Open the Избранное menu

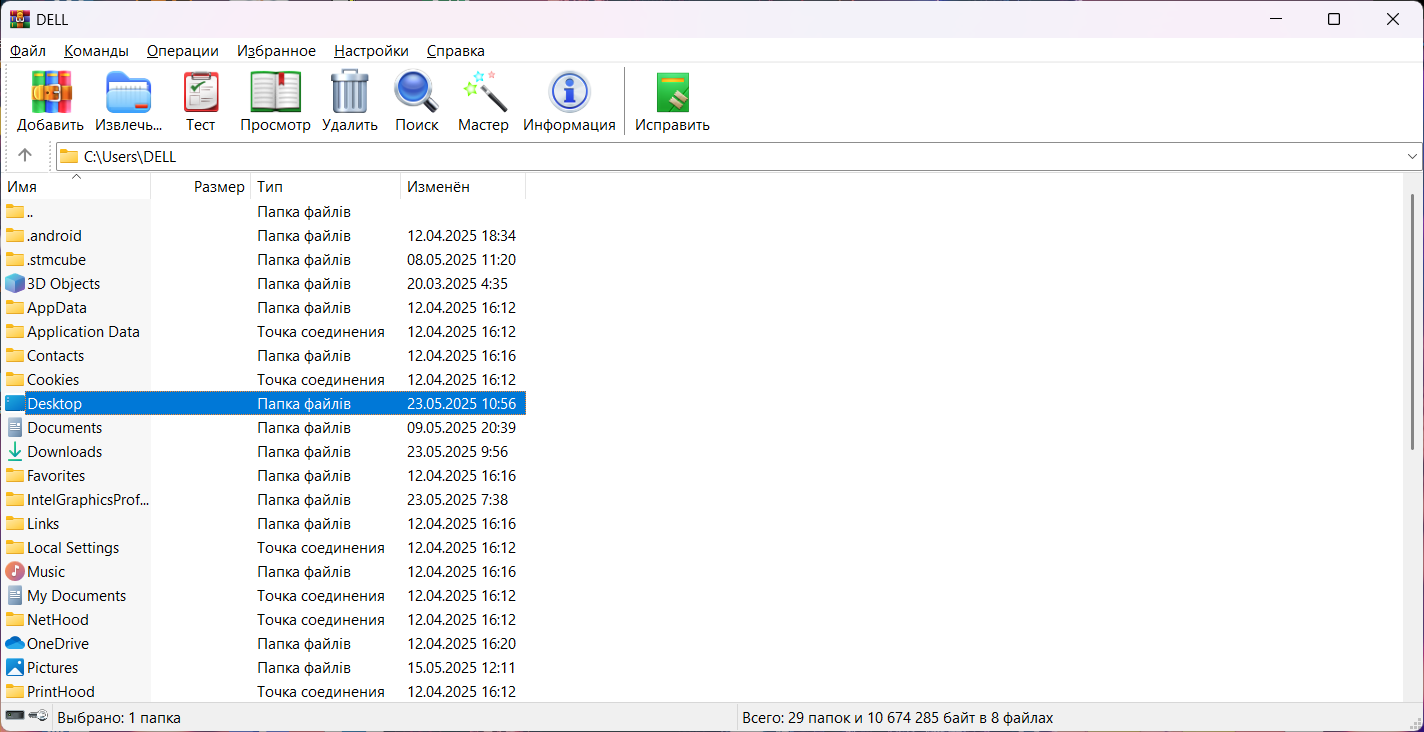276,51
